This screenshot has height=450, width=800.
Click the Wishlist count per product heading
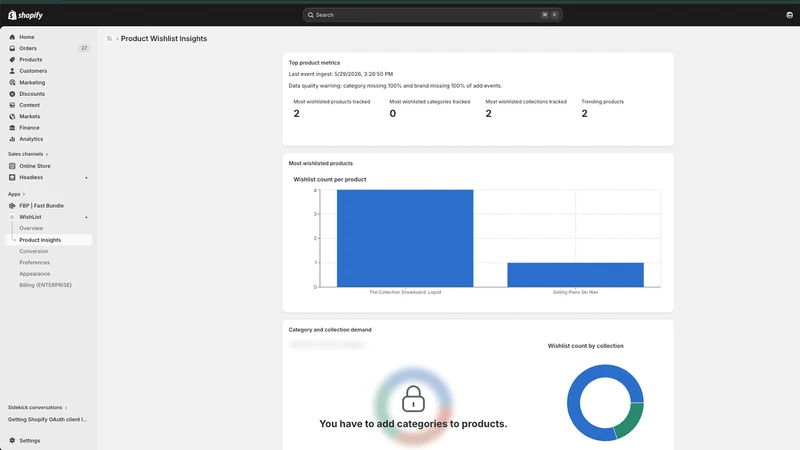click(330, 180)
